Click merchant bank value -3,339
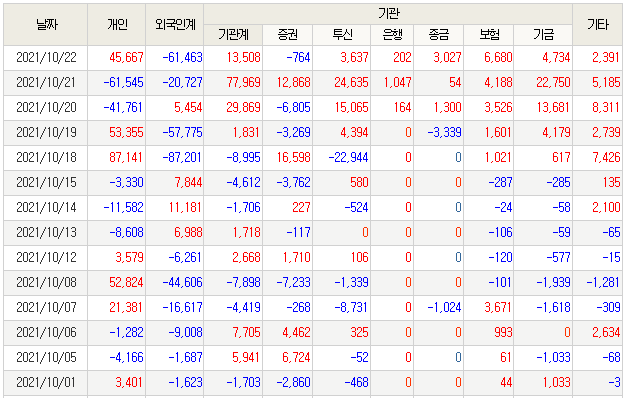626x398 pixels. point(444,133)
